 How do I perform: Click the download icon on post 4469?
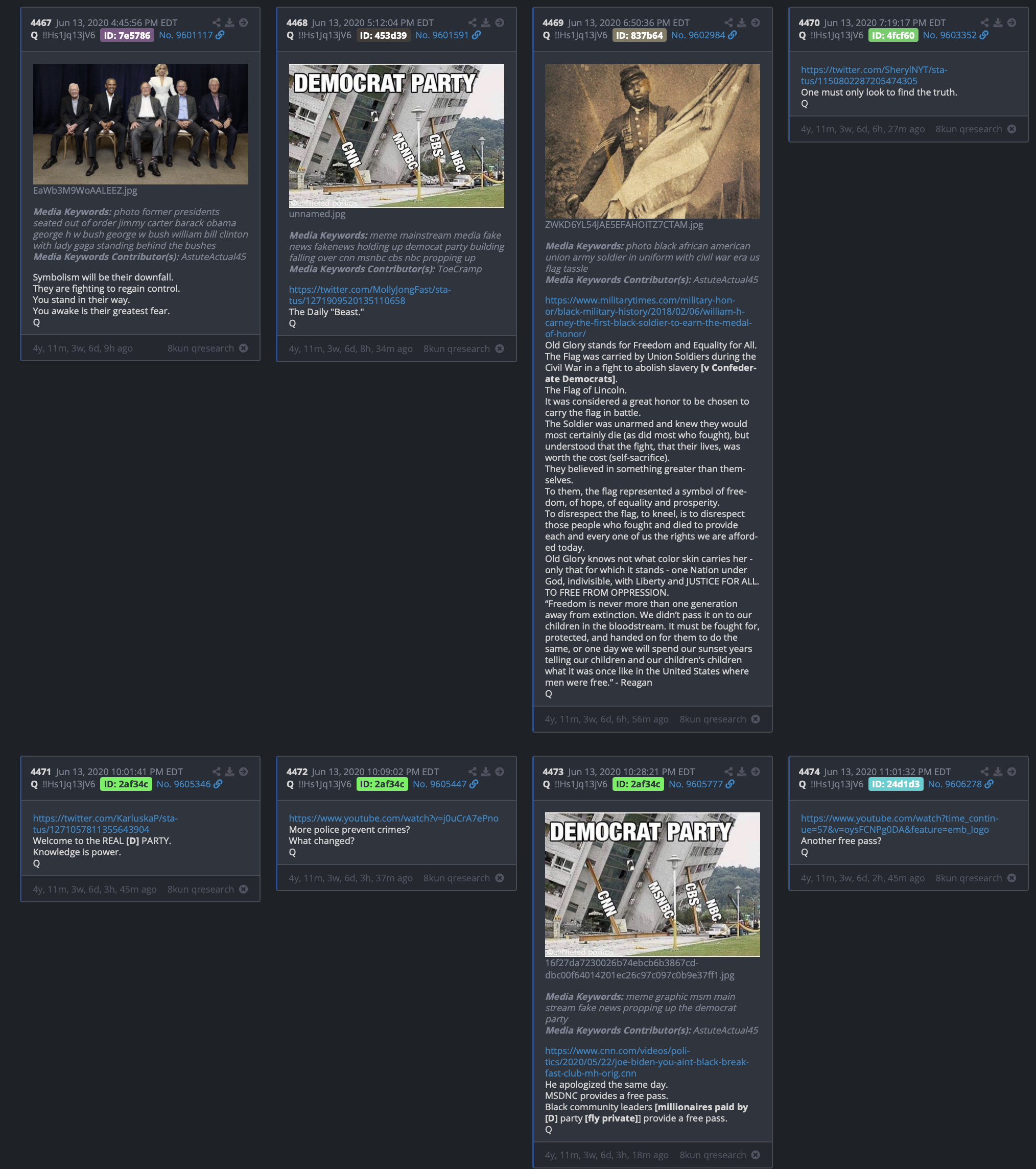pyautogui.click(x=742, y=23)
